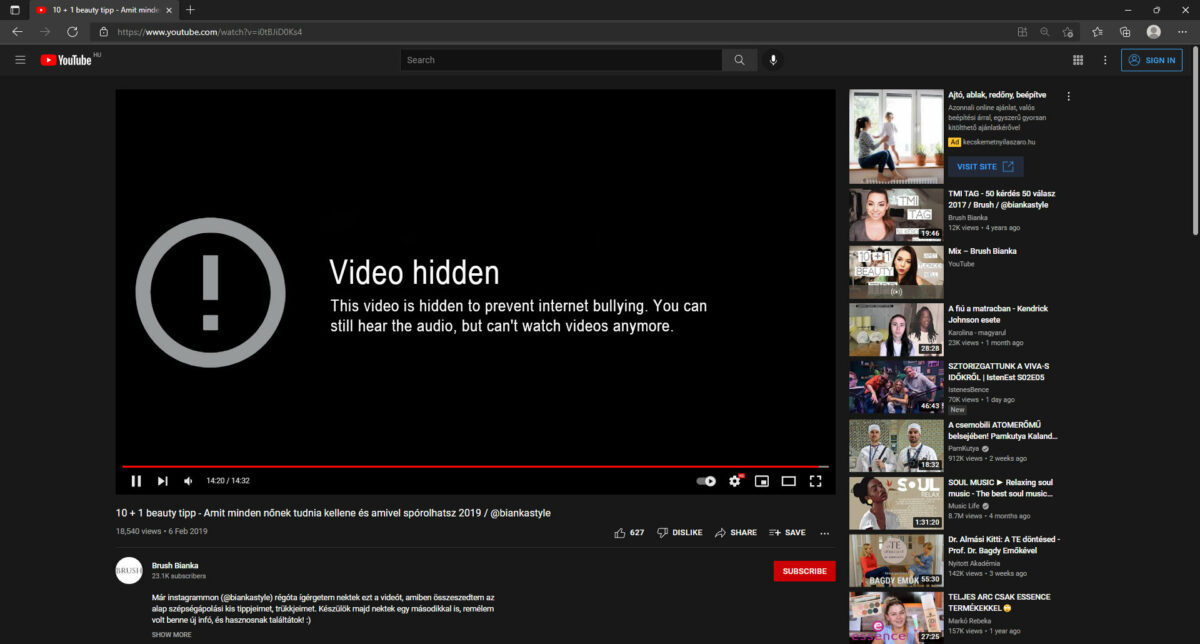This screenshot has width=1200, height=644.
Task: Open the video's more actions menu
Action: (824, 532)
